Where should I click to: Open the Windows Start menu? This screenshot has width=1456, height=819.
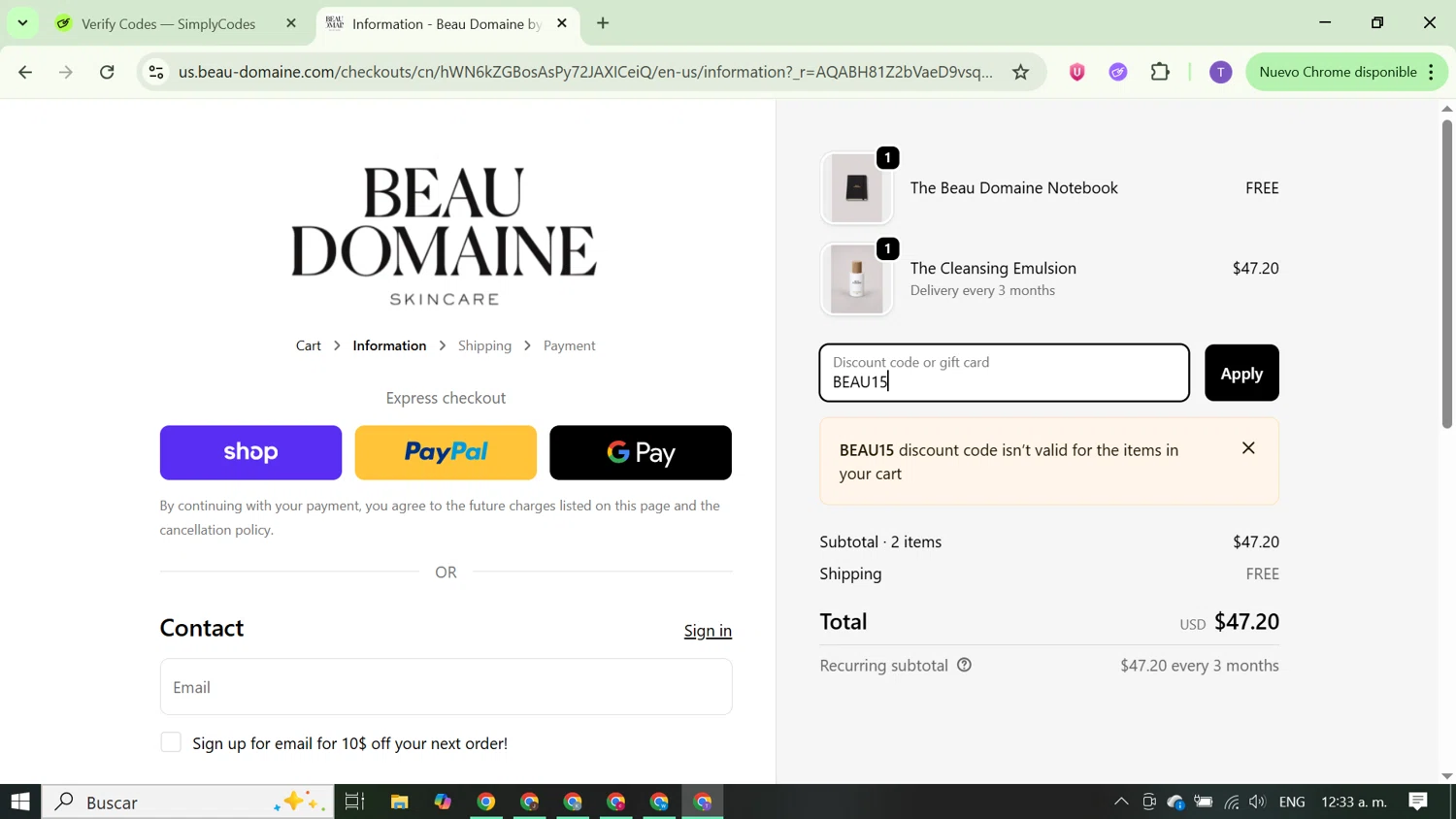(20, 802)
